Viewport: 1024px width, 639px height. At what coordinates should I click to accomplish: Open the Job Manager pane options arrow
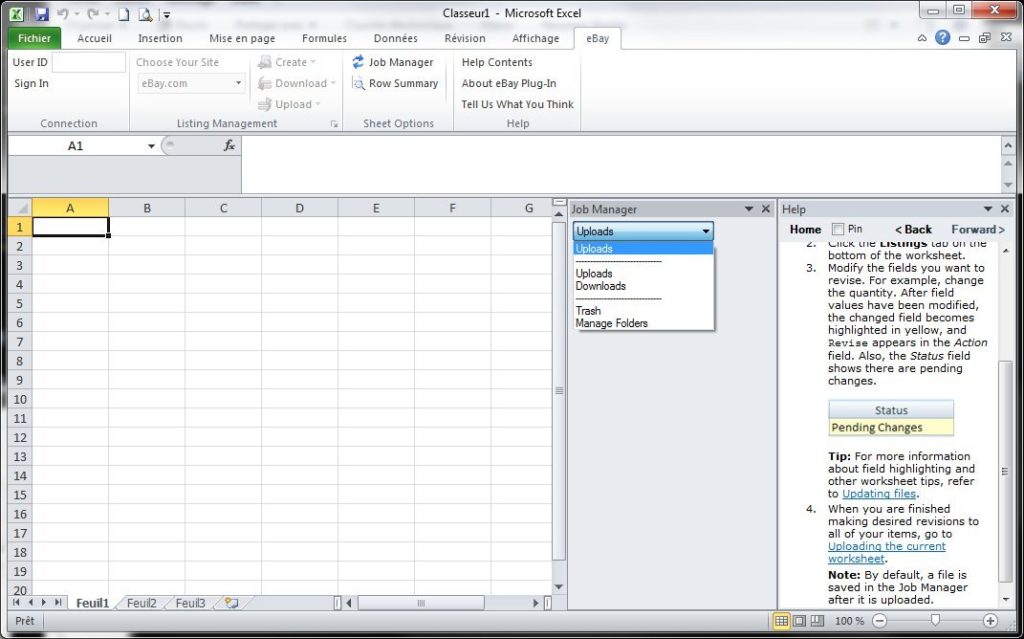click(x=749, y=208)
